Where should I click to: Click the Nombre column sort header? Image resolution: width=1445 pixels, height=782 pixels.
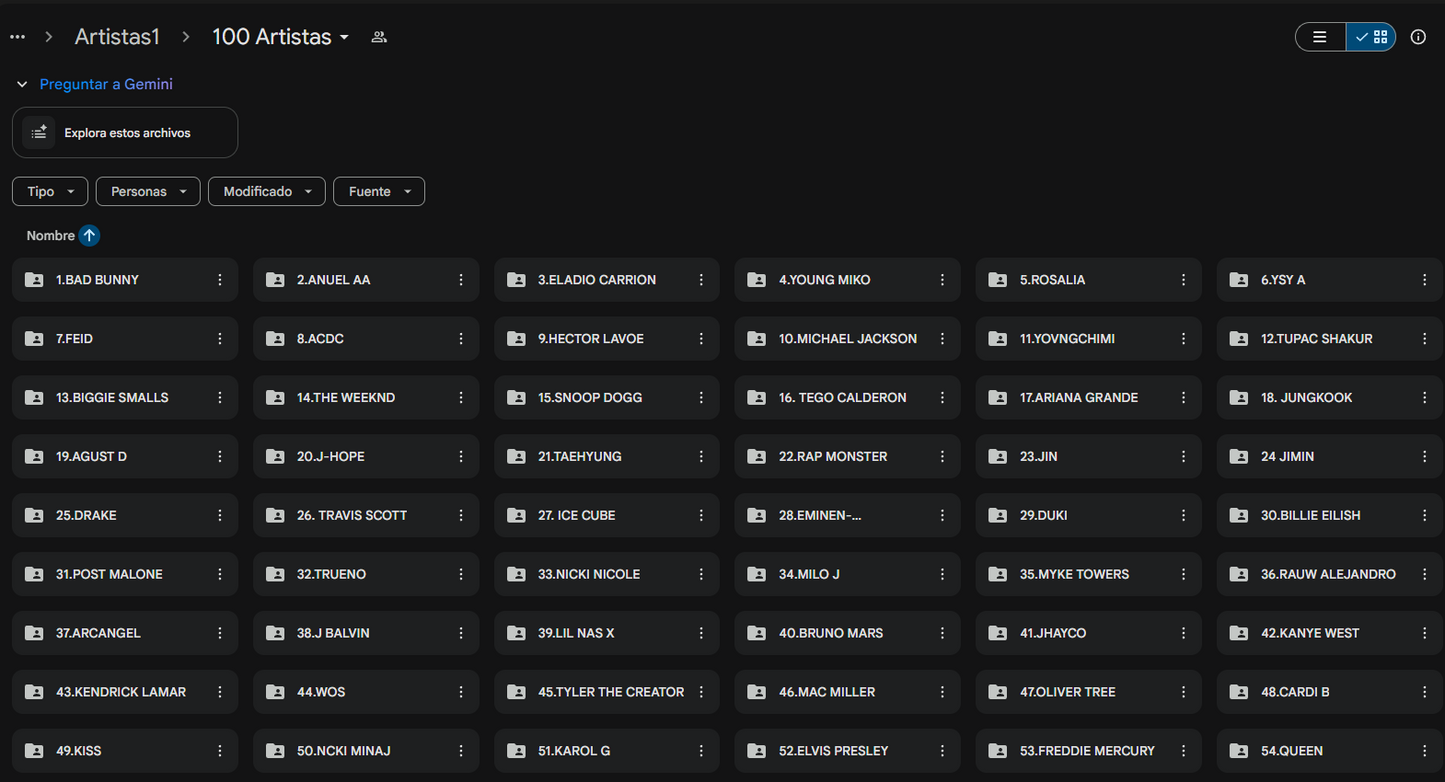[x=51, y=236]
